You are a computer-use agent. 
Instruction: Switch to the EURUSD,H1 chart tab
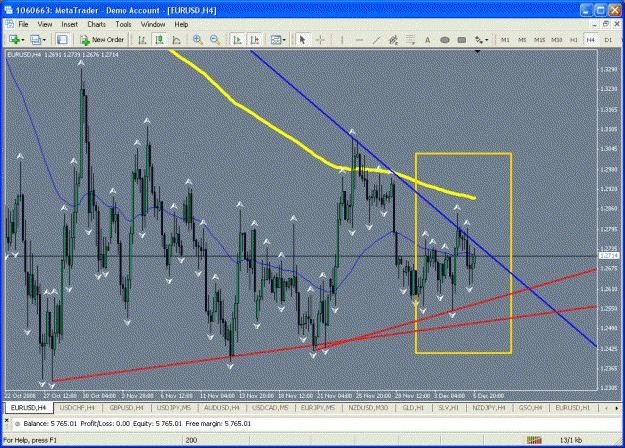click(x=573, y=408)
